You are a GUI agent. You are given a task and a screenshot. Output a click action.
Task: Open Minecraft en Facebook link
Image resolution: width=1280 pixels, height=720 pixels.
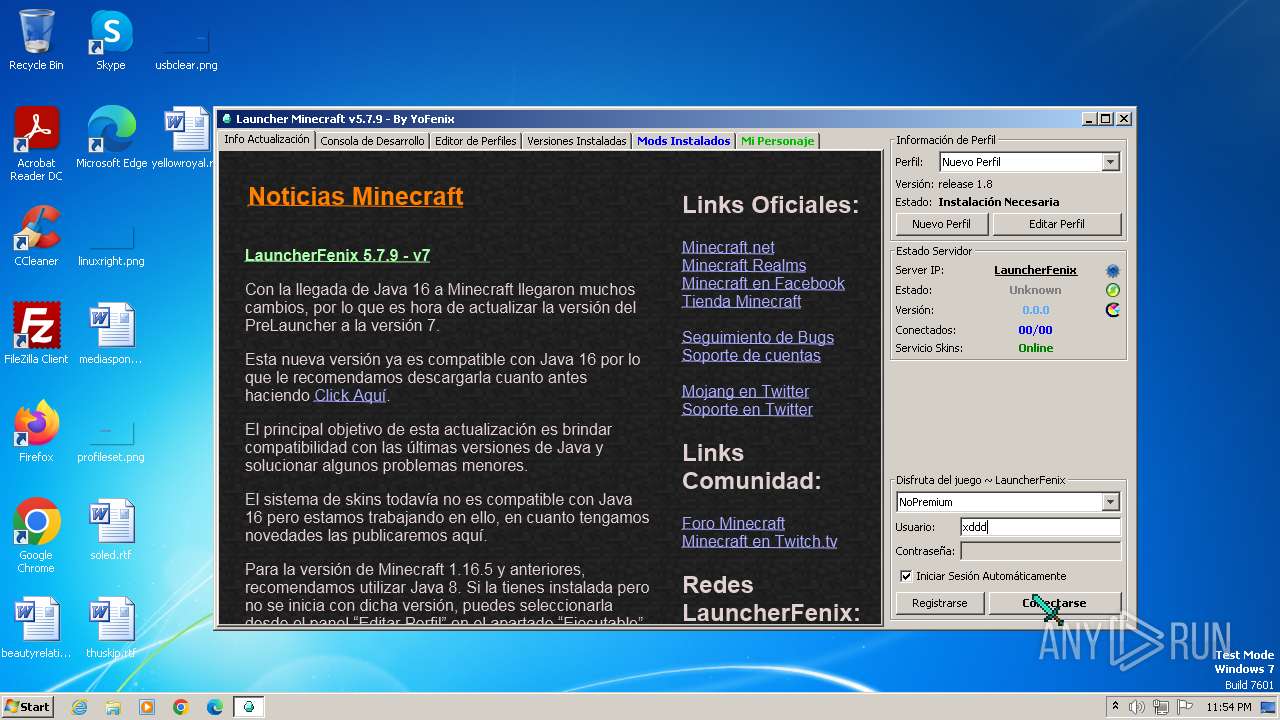pyautogui.click(x=763, y=283)
